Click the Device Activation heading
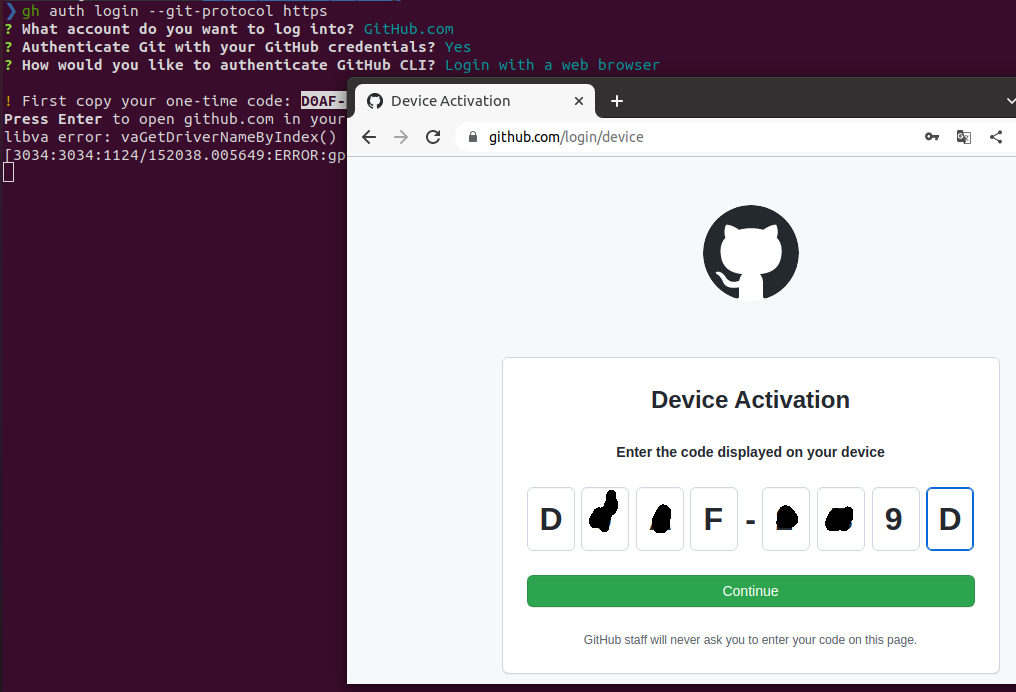 750,400
